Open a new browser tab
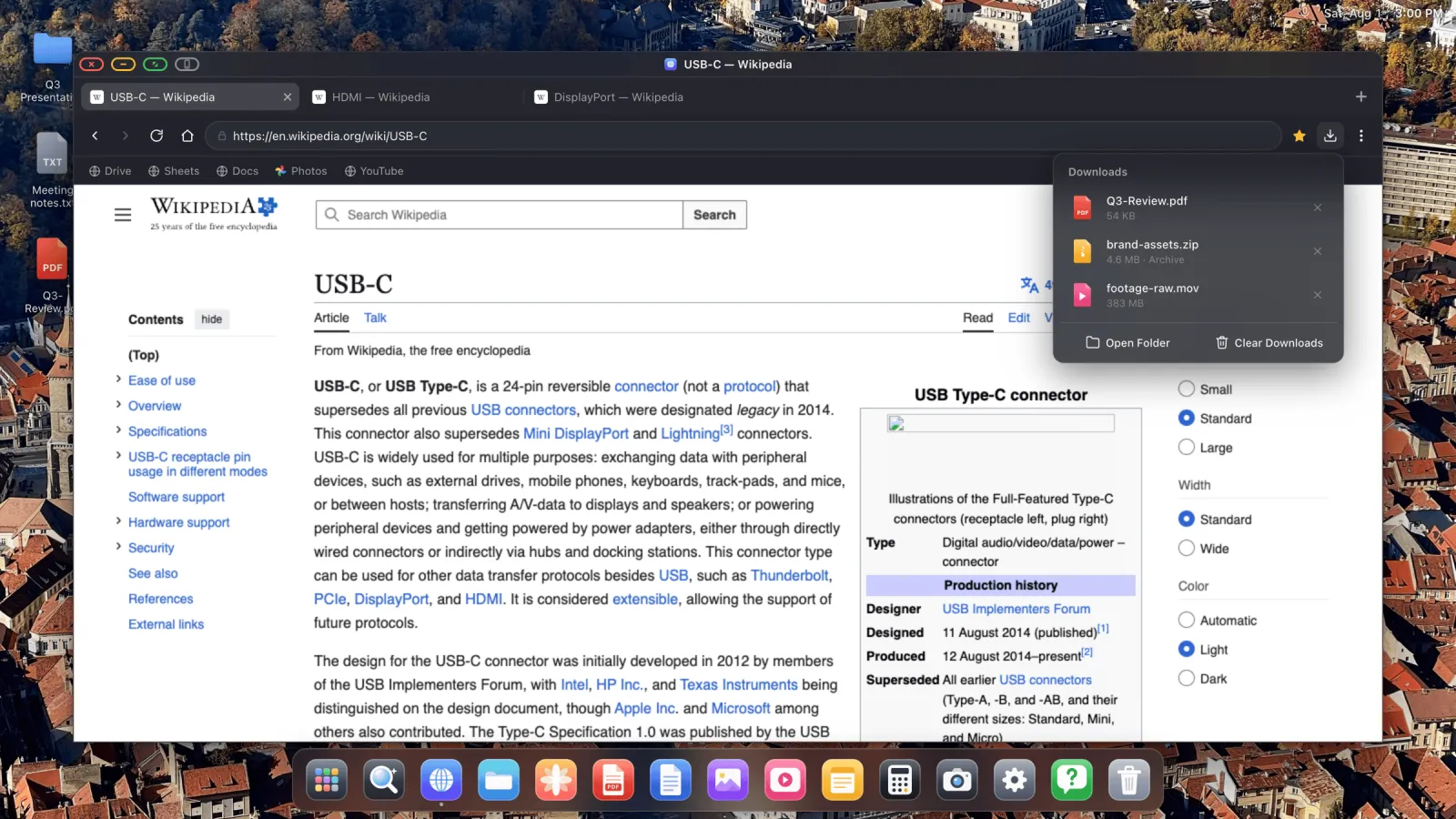 1361,96
